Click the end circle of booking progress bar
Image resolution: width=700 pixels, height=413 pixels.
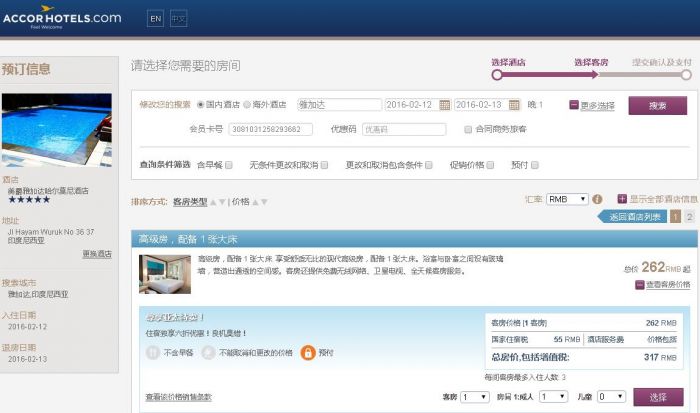[x=686, y=75]
